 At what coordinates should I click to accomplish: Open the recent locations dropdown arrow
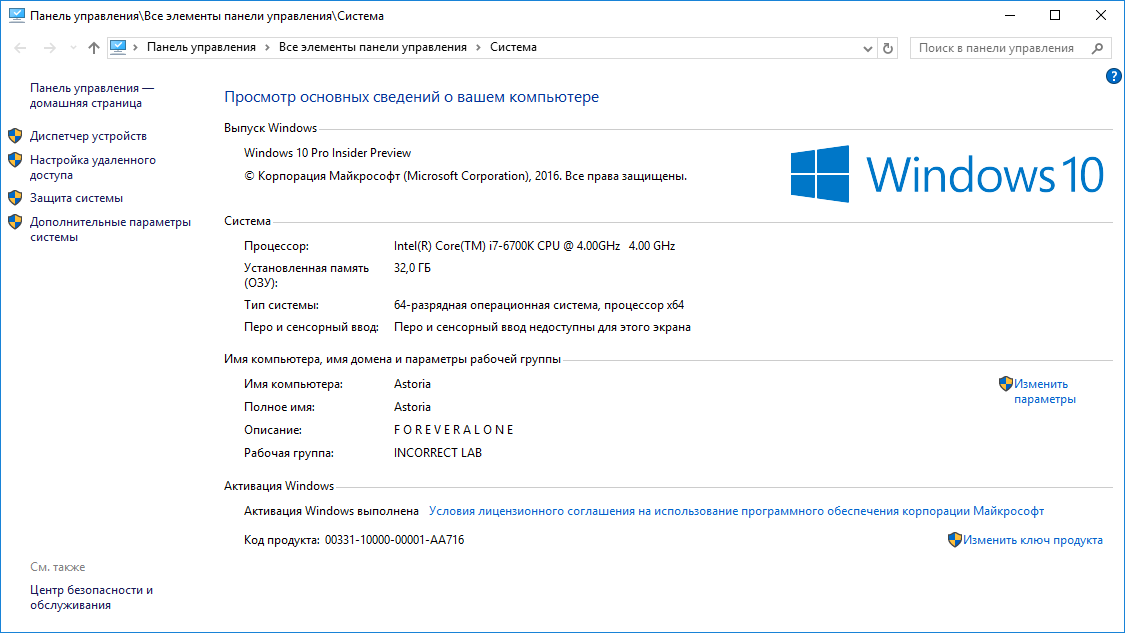tap(73, 48)
